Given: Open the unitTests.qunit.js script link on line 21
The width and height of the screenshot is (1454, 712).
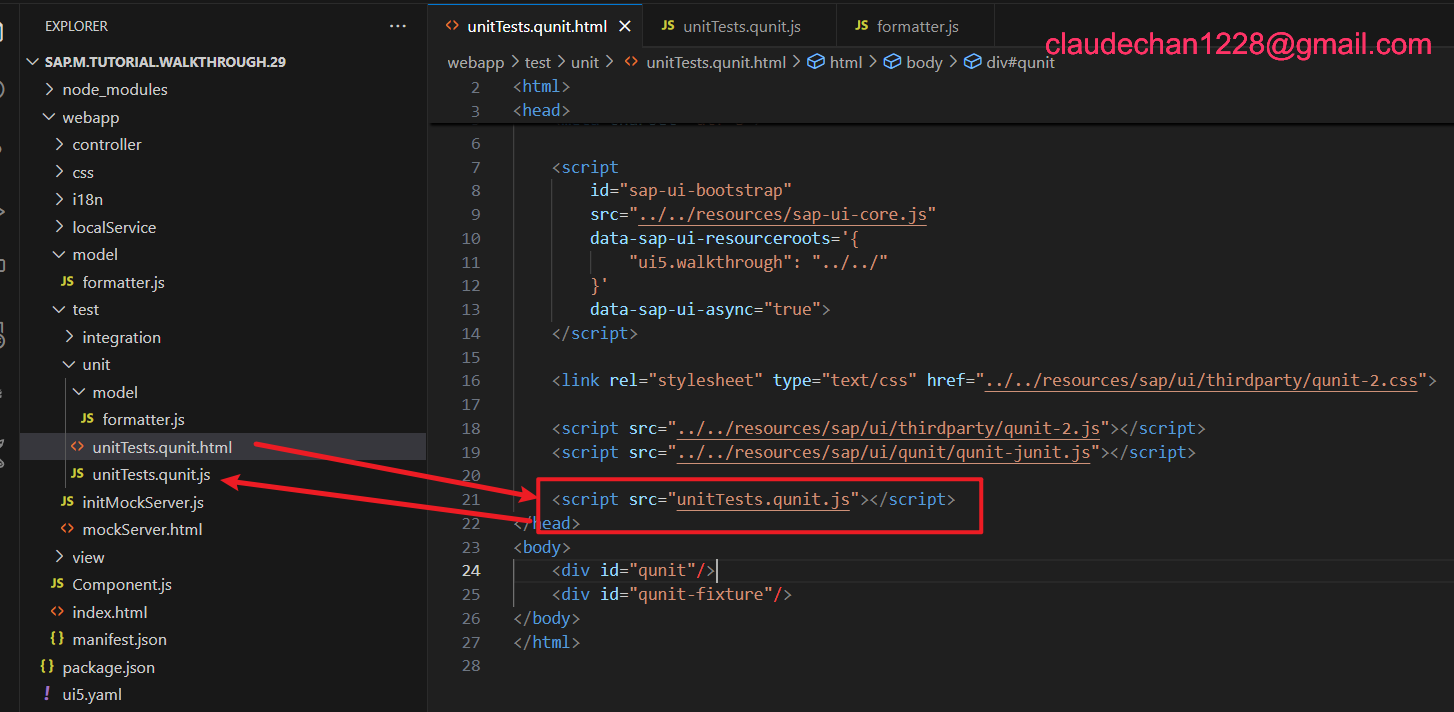Looking at the screenshot, I should pos(763,499).
